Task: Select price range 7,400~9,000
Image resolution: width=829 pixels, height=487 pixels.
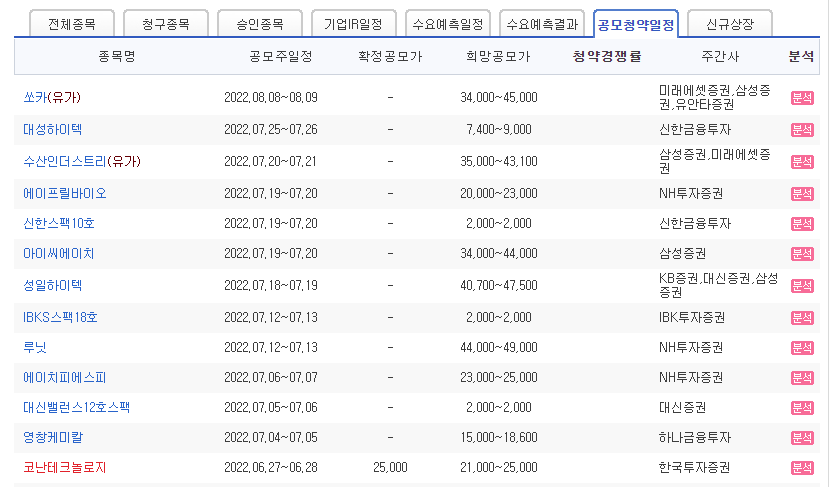Action: 499,130
